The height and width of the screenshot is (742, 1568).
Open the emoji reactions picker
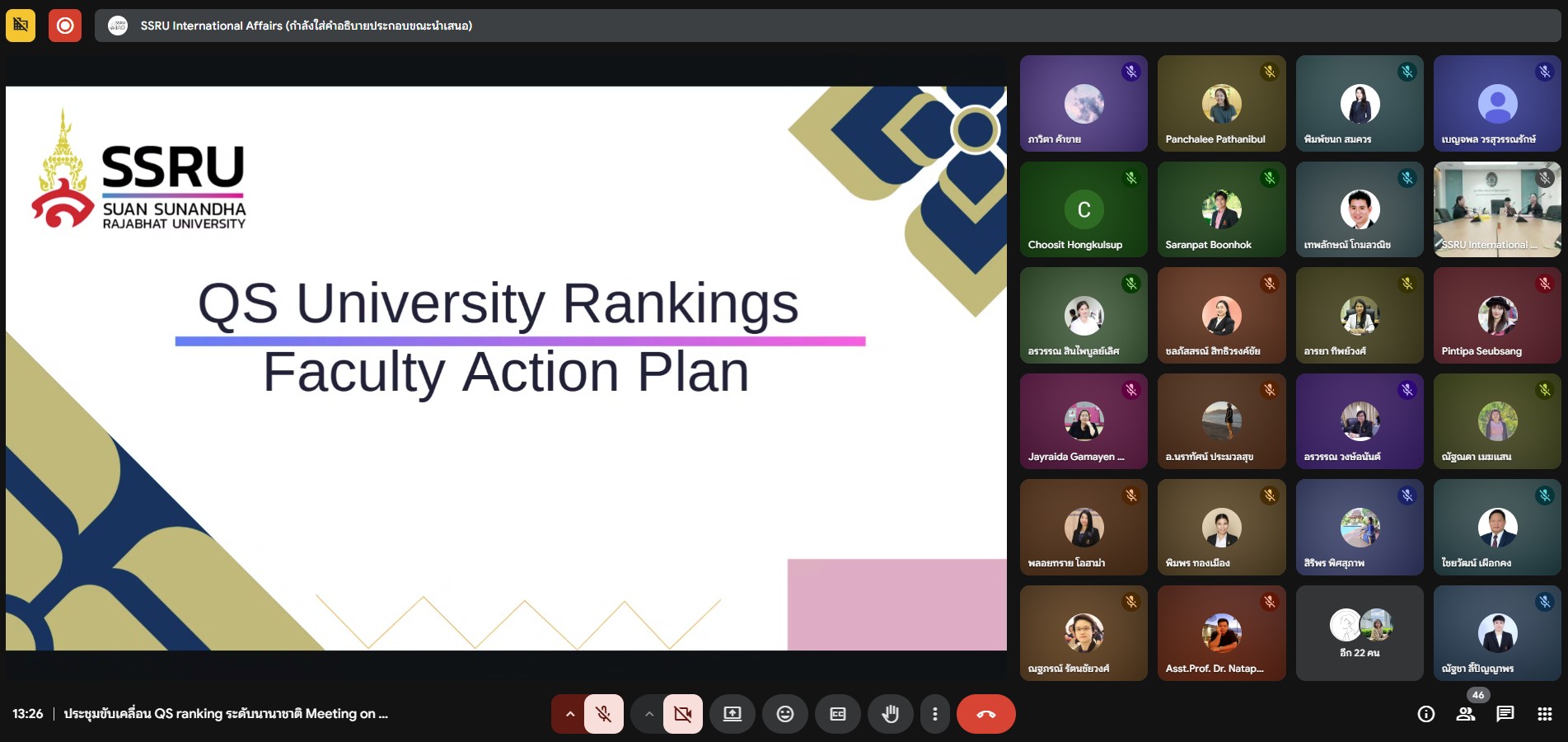pyautogui.click(x=785, y=714)
